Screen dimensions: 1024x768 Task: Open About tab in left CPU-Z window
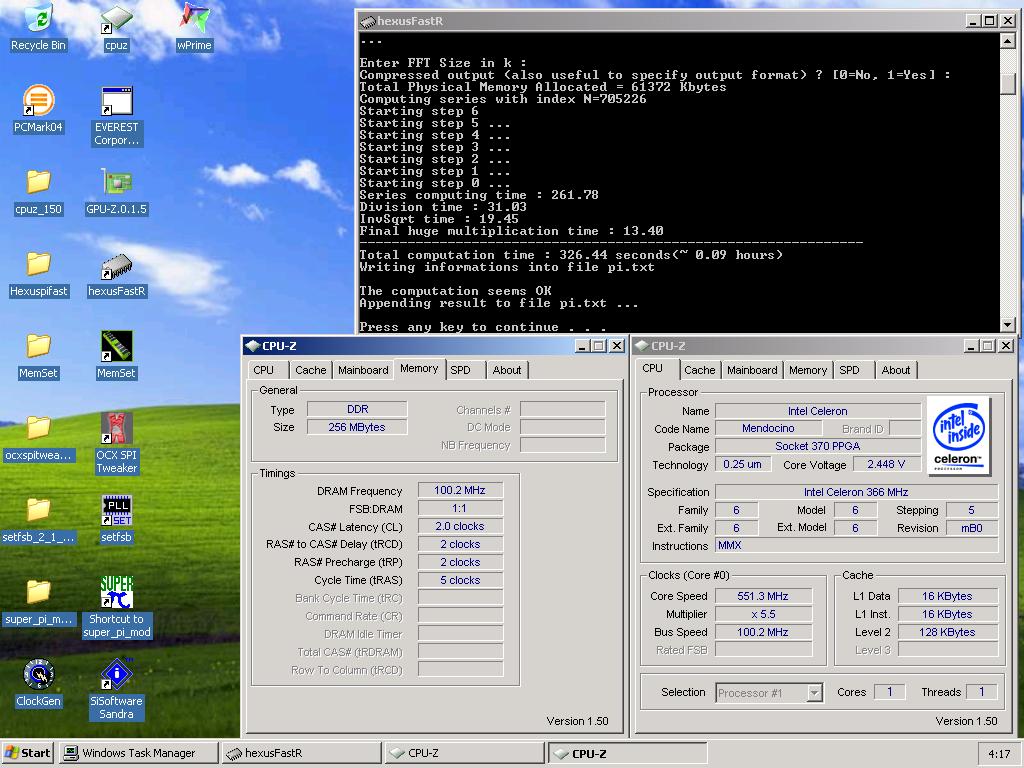pos(507,370)
